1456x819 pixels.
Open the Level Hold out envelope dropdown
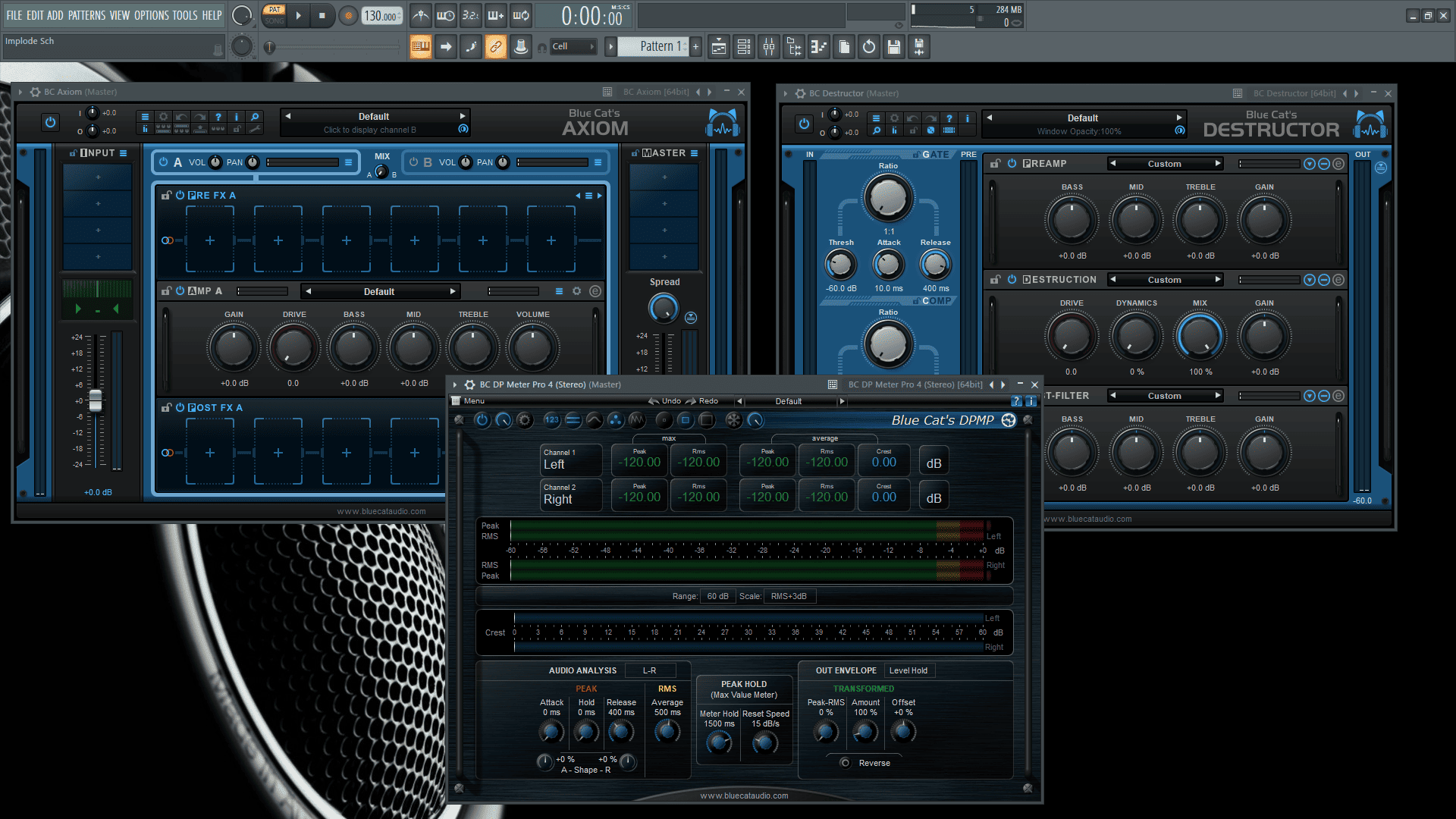(908, 670)
